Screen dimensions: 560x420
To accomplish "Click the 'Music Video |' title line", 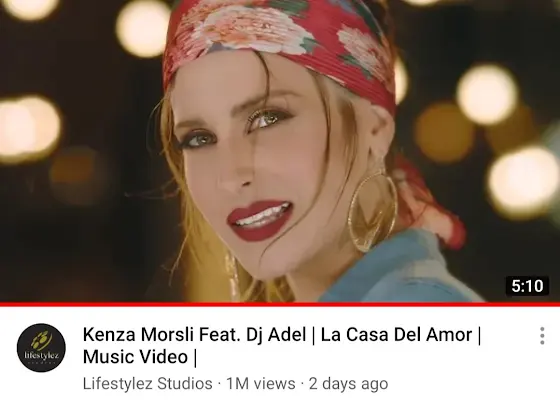I will 140,356.
